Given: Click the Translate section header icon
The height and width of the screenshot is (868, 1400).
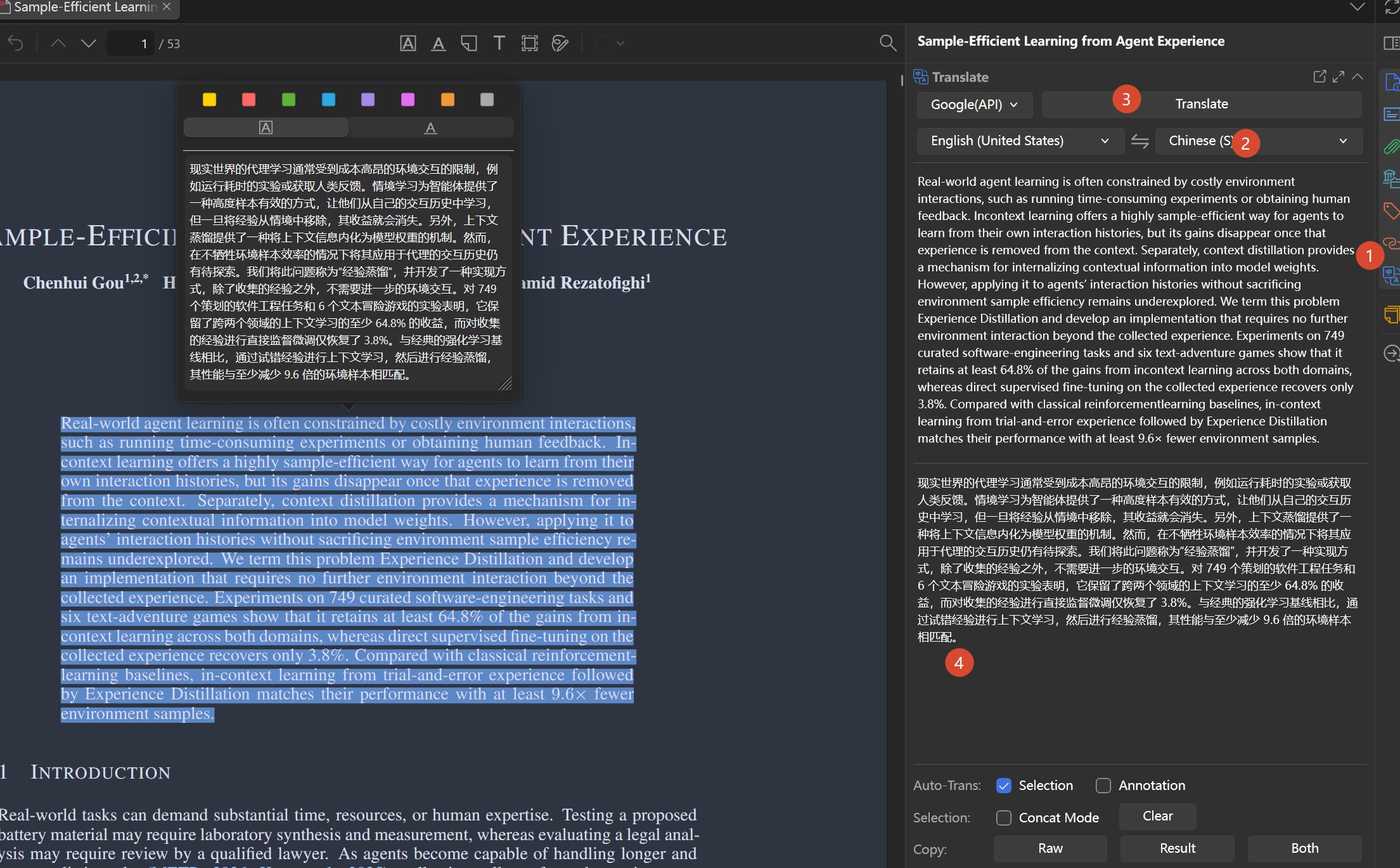Looking at the screenshot, I should [921, 77].
